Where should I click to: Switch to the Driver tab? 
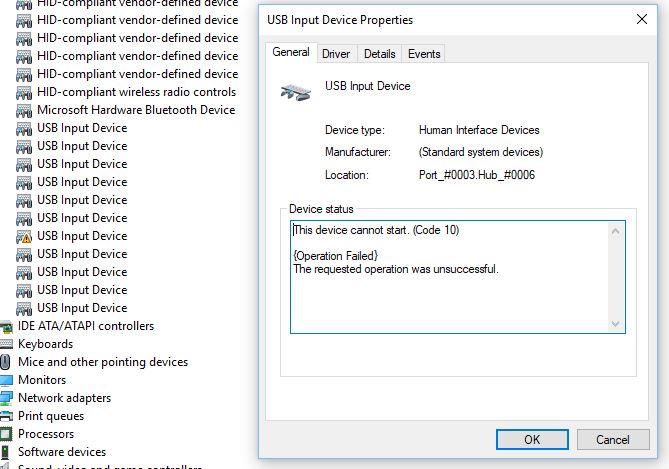click(336, 54)
